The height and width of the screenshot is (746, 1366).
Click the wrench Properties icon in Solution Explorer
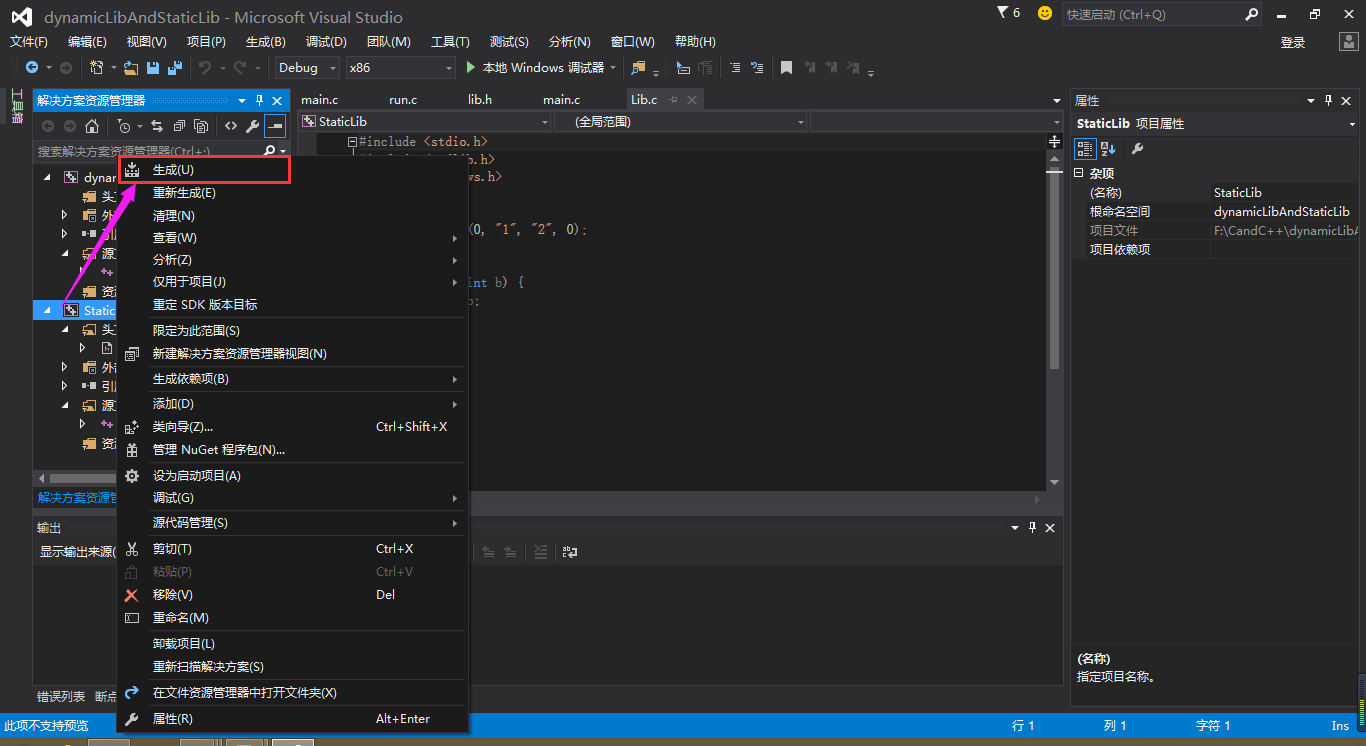pyautogui.click(x=252, y=126)
